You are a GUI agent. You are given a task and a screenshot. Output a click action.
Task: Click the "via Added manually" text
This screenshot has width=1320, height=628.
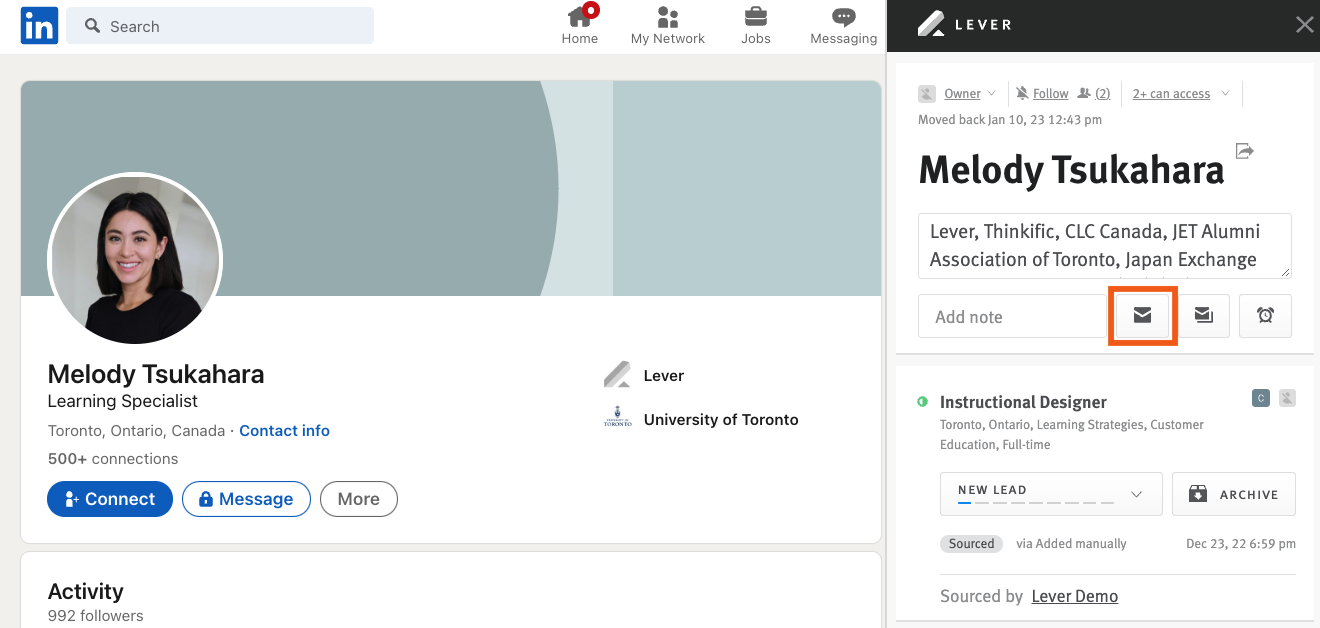coord(1071,544)
